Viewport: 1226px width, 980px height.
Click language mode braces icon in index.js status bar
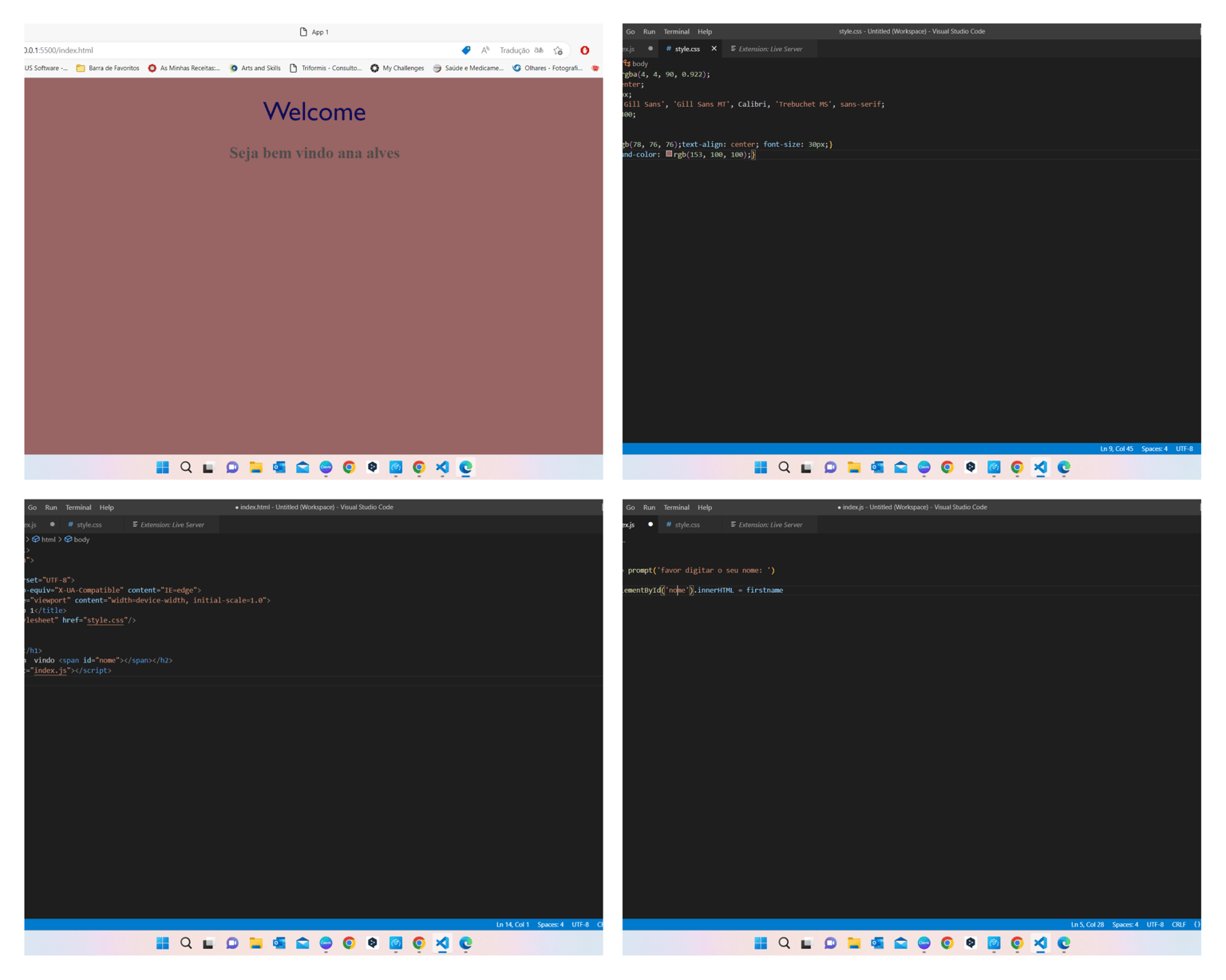point(1196,924)
